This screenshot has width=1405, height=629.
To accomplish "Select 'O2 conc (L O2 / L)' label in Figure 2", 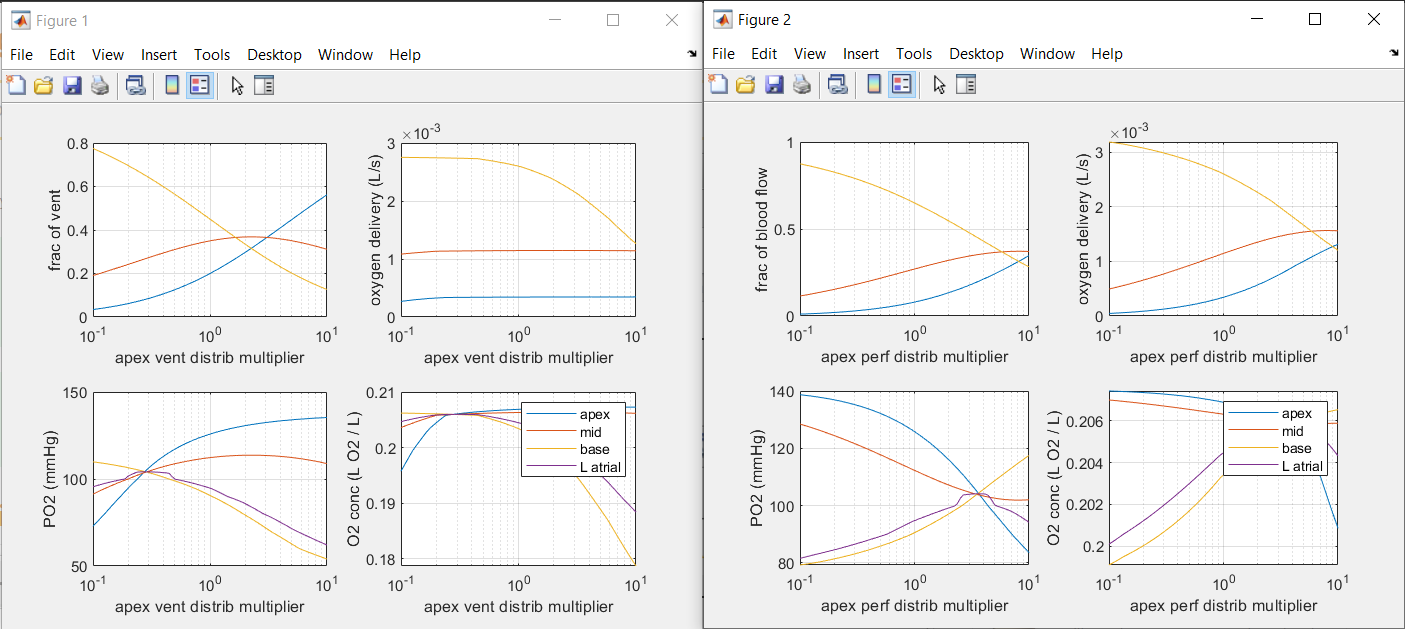I will click(x=1054, y=477).
